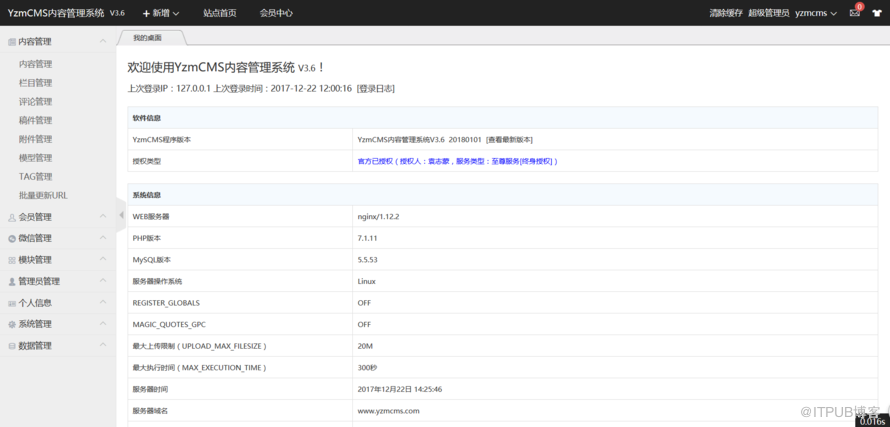Click the 超级管理员 label
Viewport: 890px width, 427px height.
(x=769, y=13)
